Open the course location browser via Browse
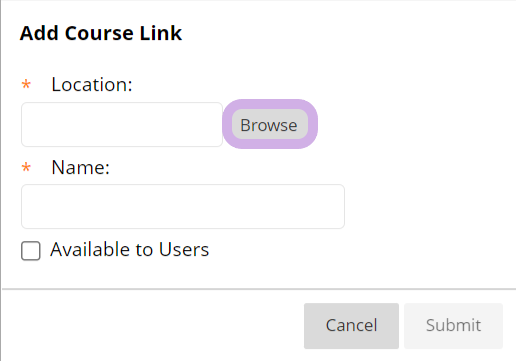Image resolution: width=516 pixels, height=361 pixels. pos(270,124)
